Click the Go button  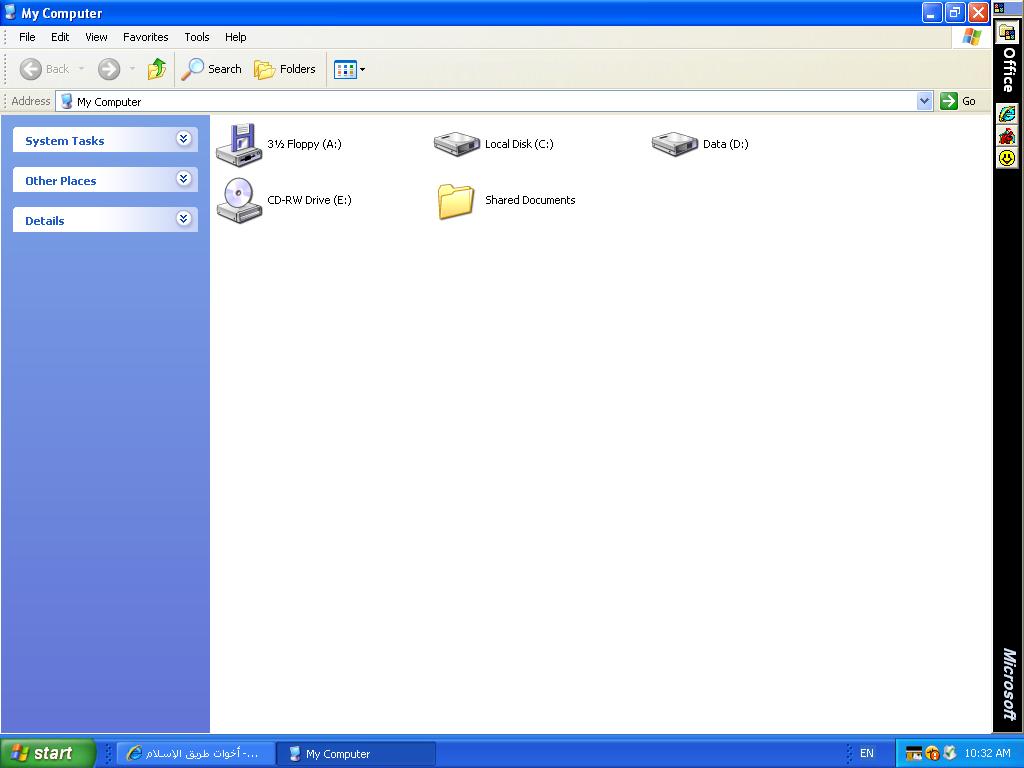pos(958,101)
